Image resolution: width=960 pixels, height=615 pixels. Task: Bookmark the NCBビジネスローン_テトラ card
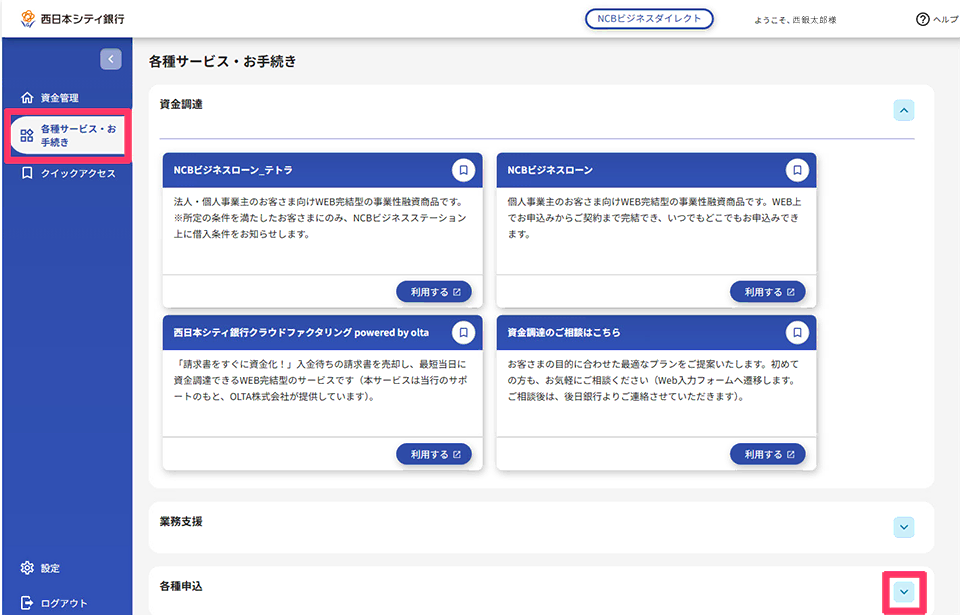[463, 170]
